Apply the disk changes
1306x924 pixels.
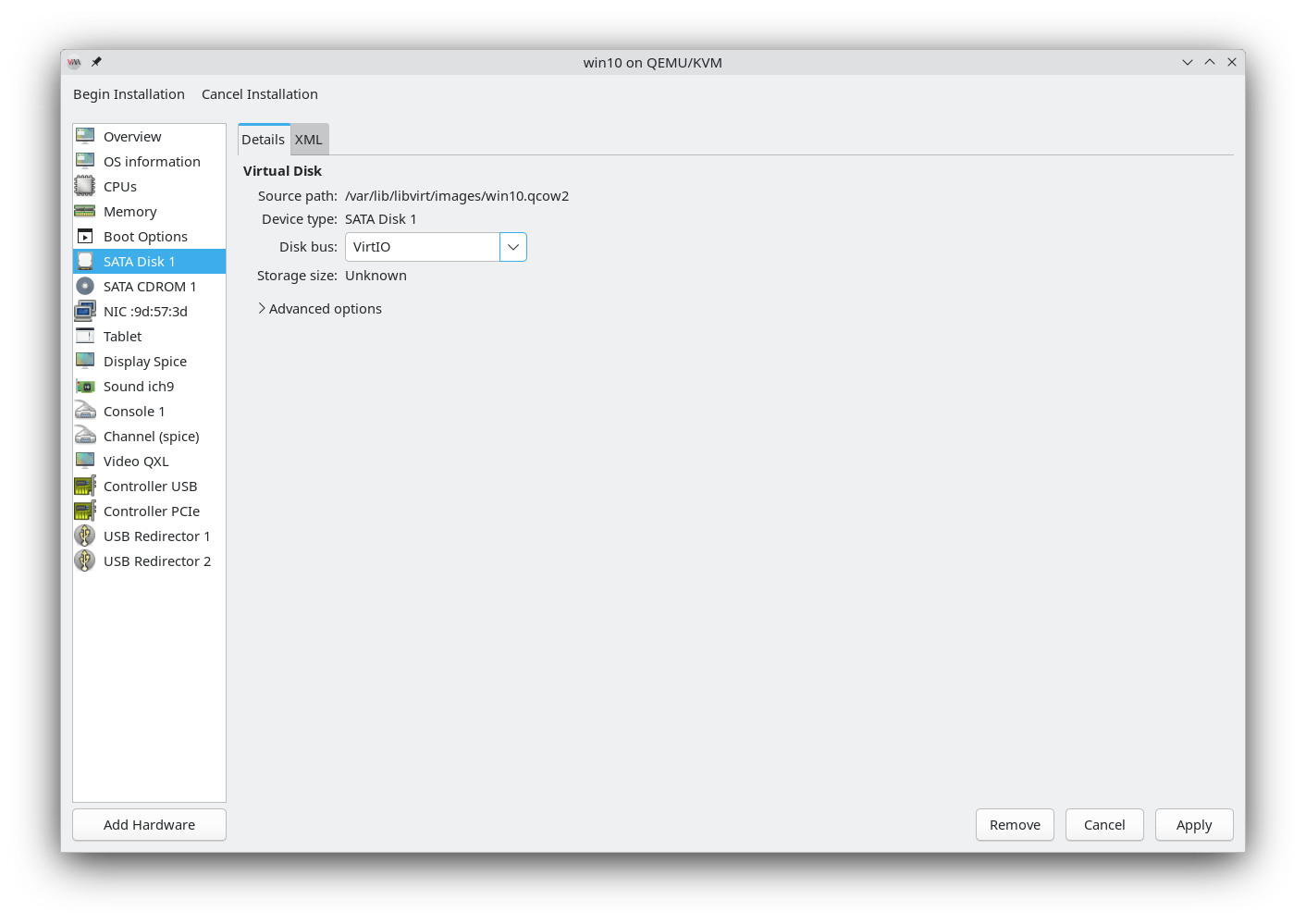pos(1193,825)
